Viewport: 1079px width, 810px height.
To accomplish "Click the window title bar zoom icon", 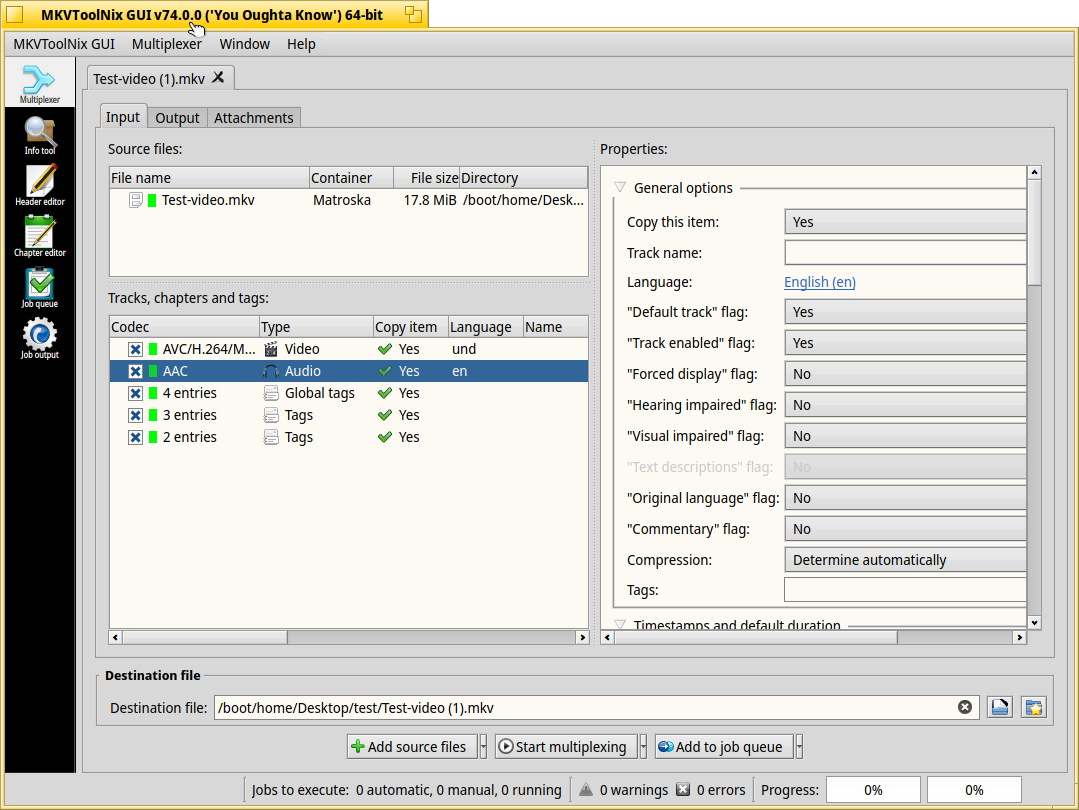I will click(x=413, y=14).
